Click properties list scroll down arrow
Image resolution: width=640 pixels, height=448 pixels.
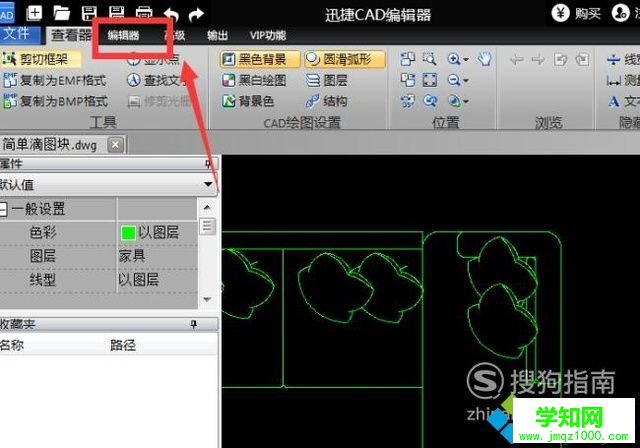point(207,299)
